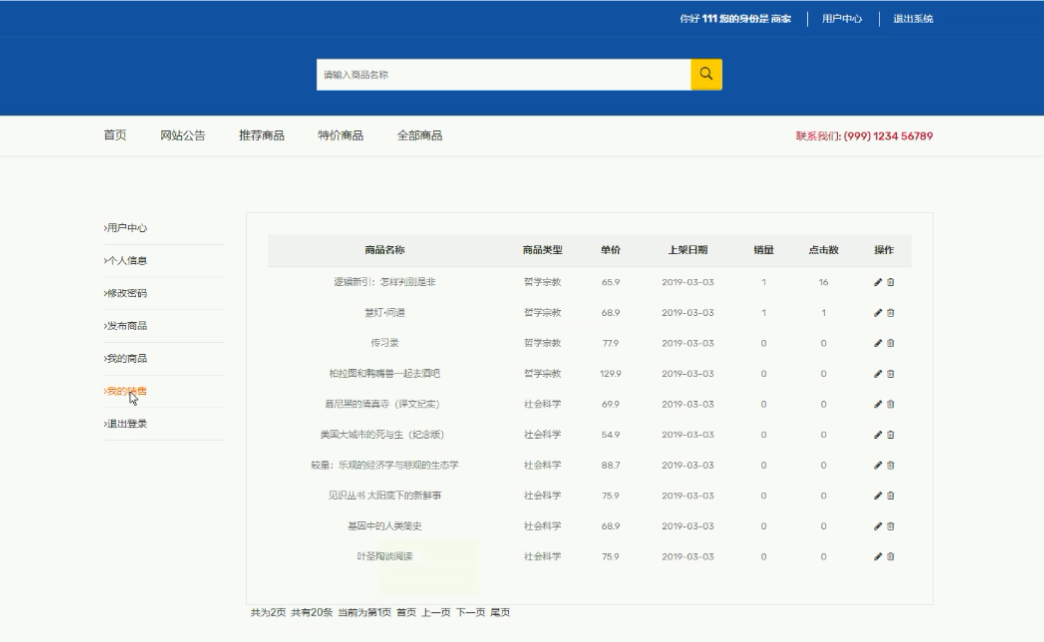Delete 见识丛书 太阳底下的新鲜事 product

click(891, 496)
